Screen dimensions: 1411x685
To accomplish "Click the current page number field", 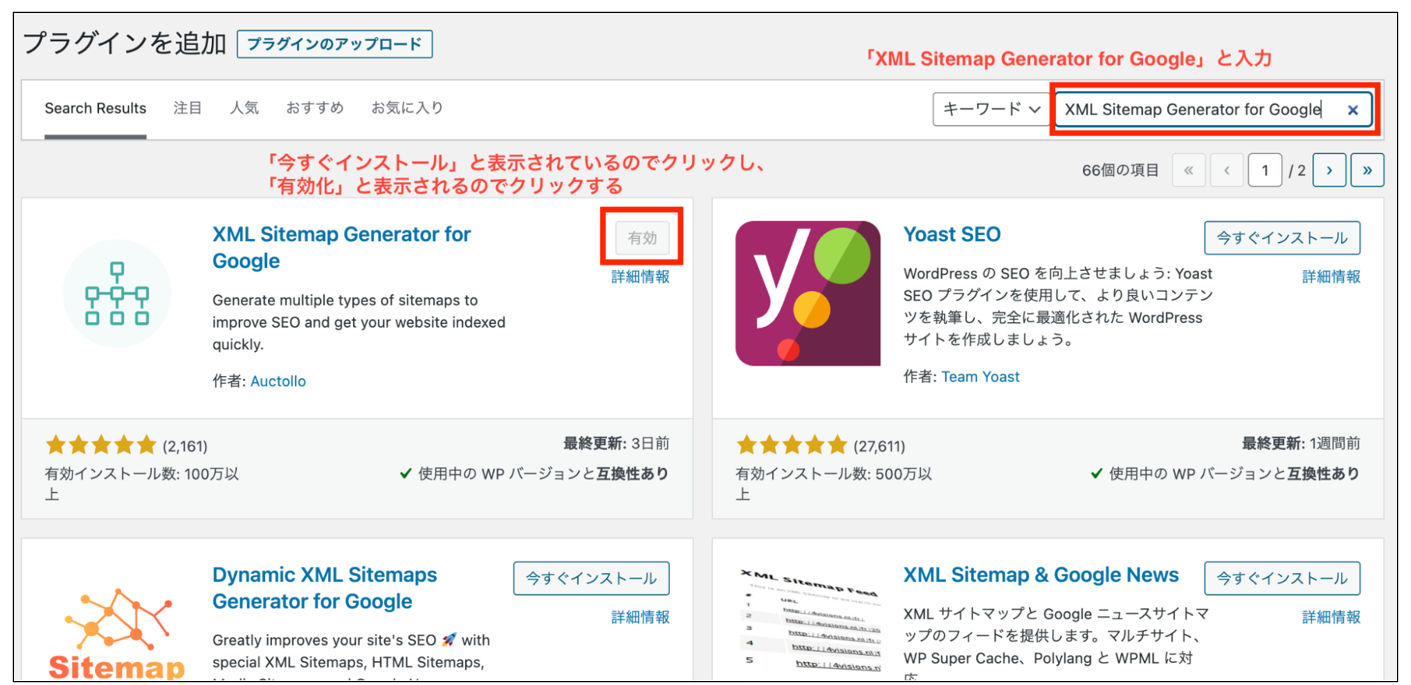I will click(1265, 171).
